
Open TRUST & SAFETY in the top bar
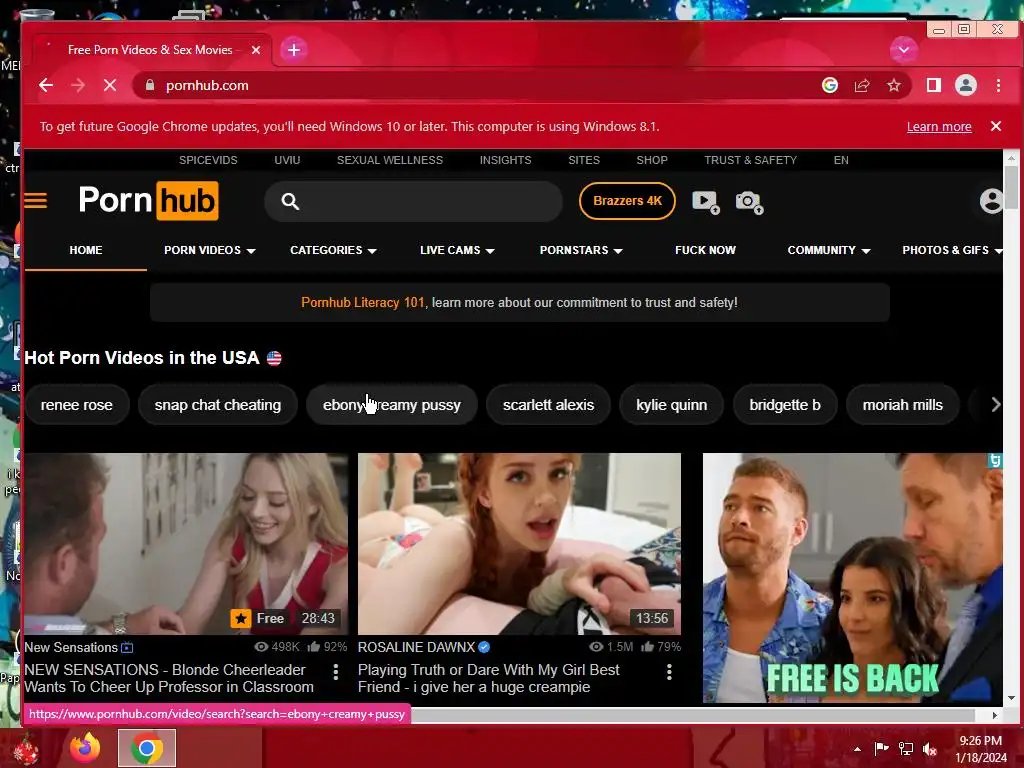[x=750, y=160]
